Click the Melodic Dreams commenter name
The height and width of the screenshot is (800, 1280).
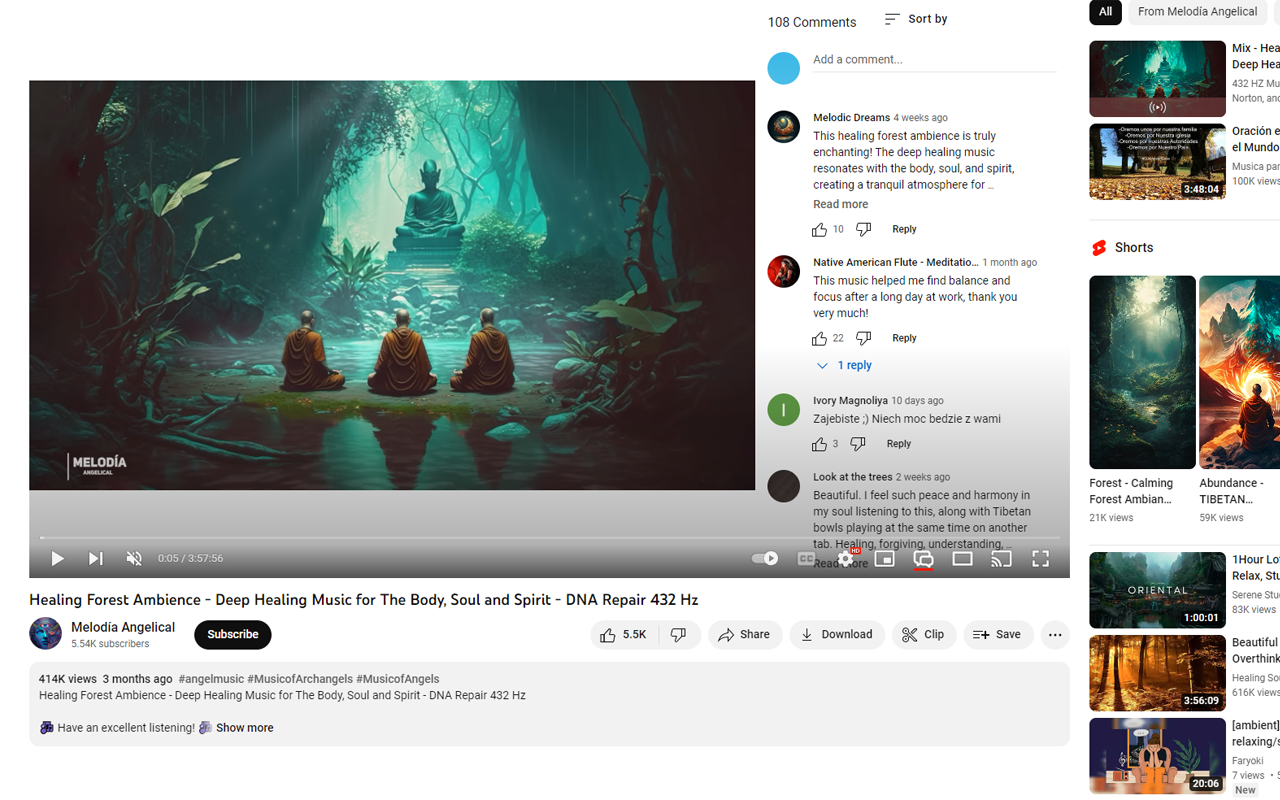point(851,118)
